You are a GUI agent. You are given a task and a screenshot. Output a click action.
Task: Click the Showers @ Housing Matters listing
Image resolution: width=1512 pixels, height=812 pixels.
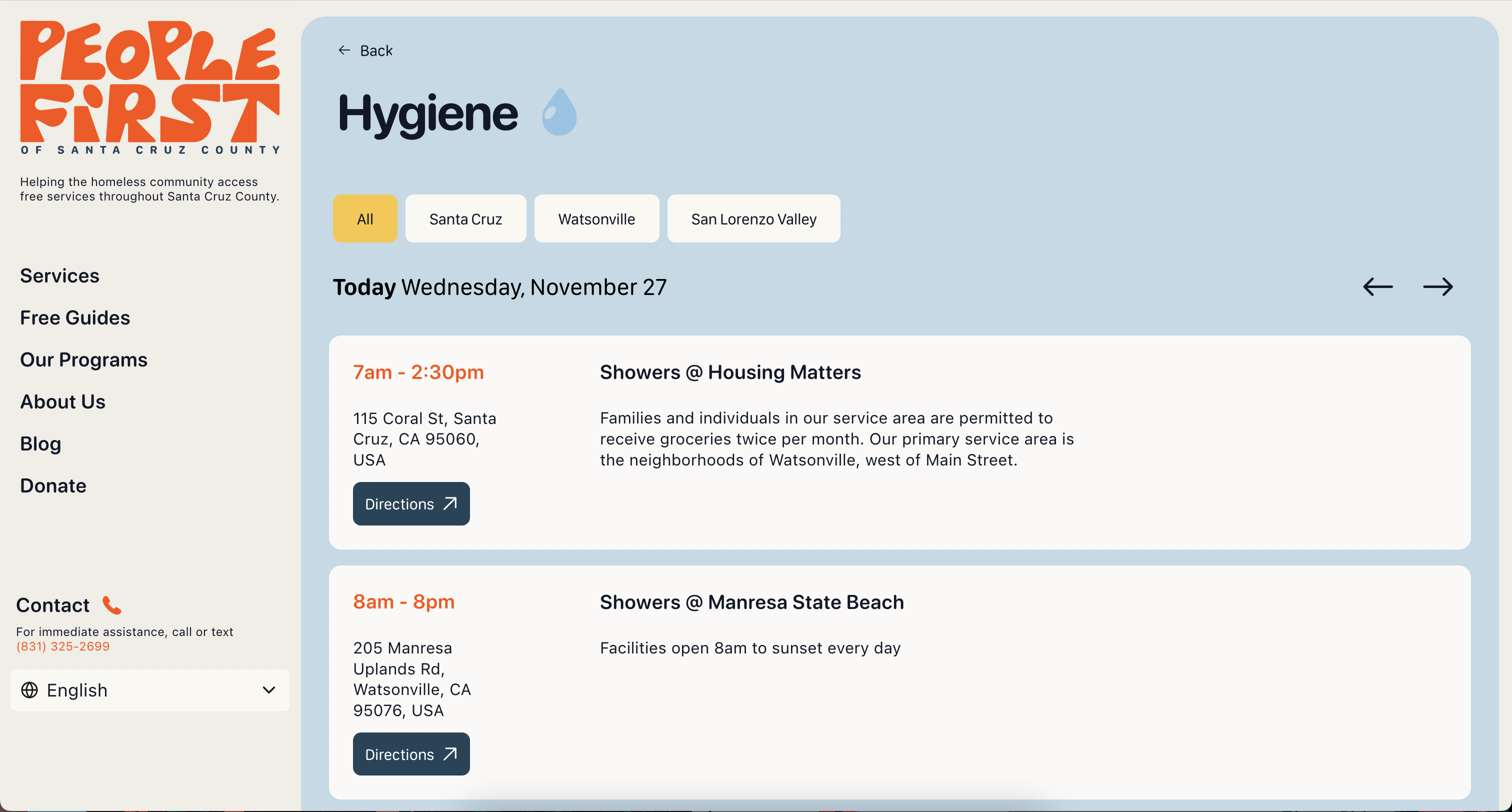(x=730, y=371)
